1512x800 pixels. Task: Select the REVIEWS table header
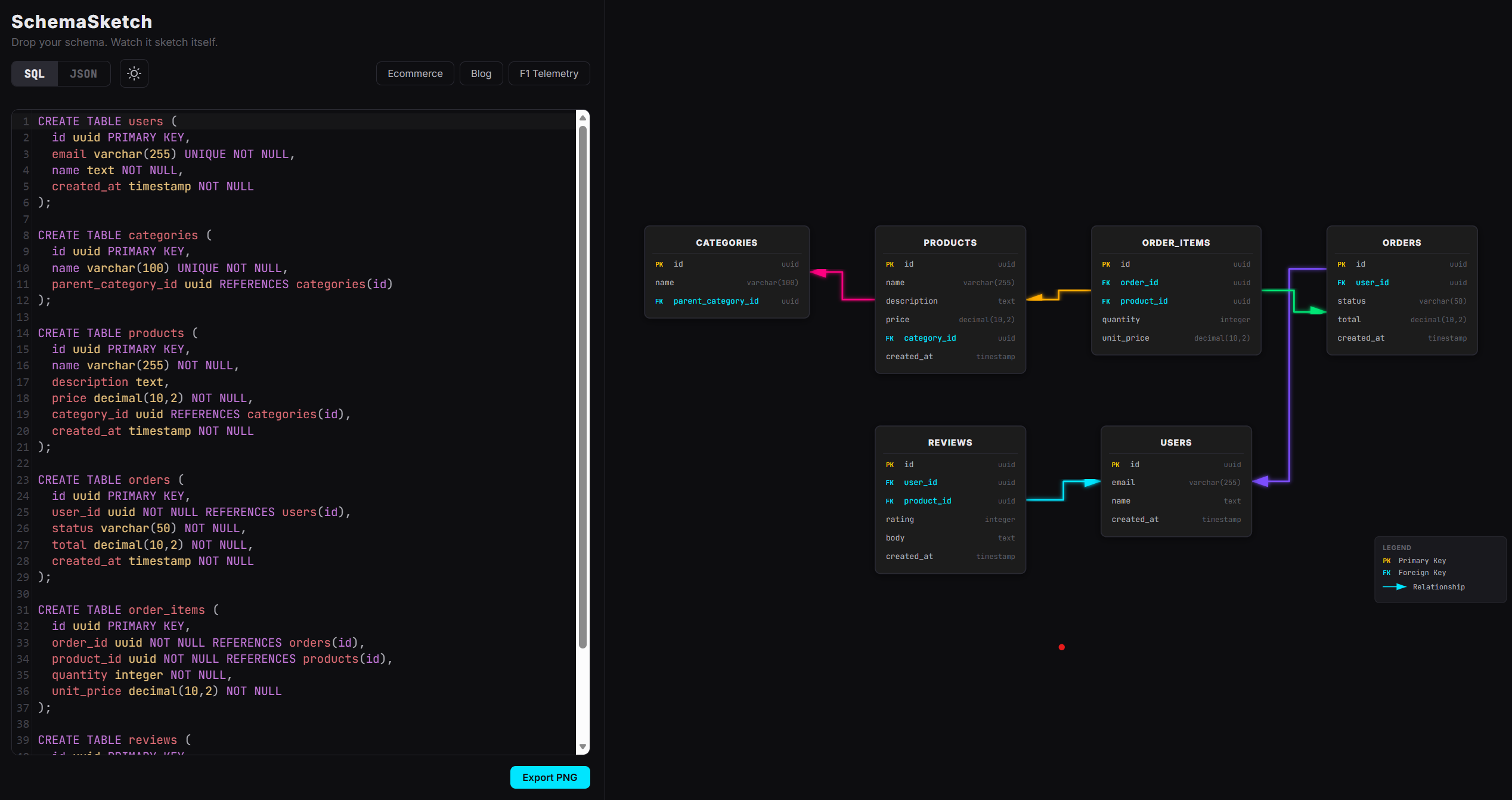click(x=950, y=443)
